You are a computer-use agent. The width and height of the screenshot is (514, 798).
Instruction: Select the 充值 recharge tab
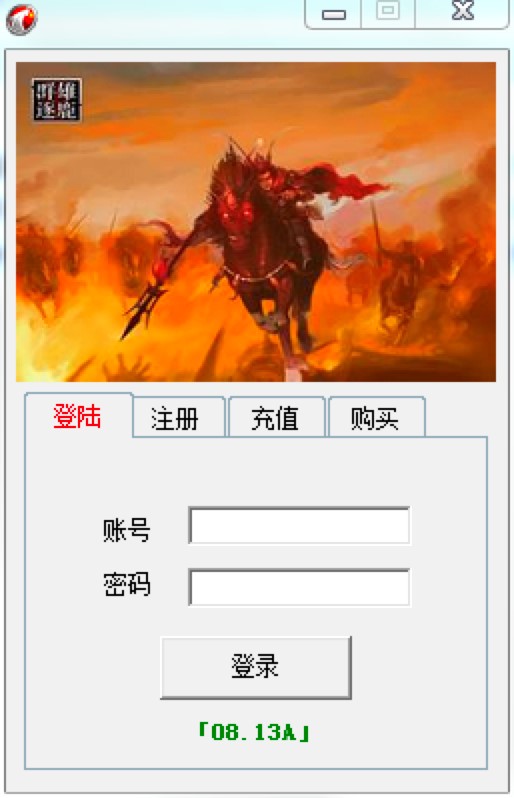[275, 418]
